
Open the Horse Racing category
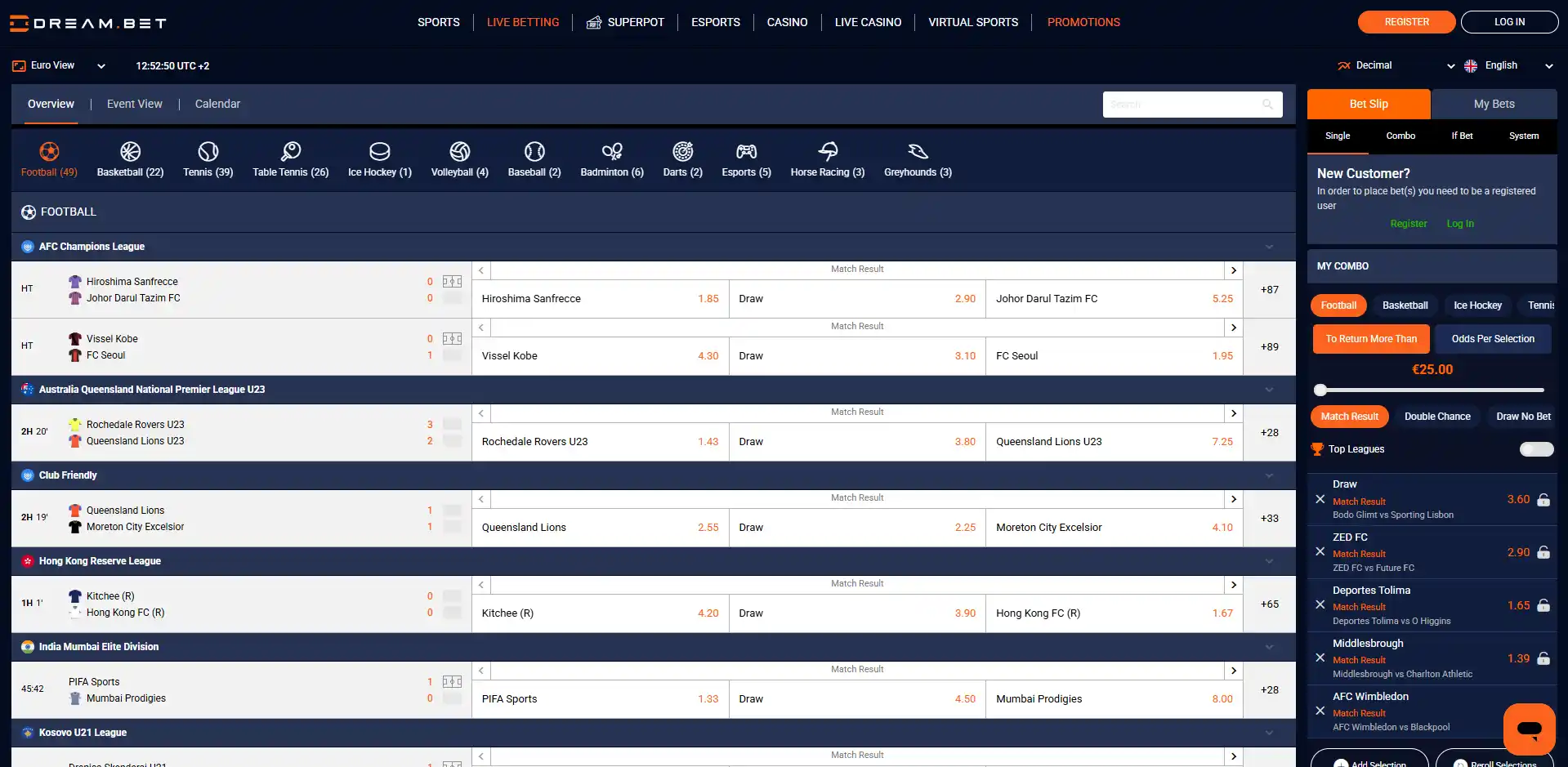[827, 159]
